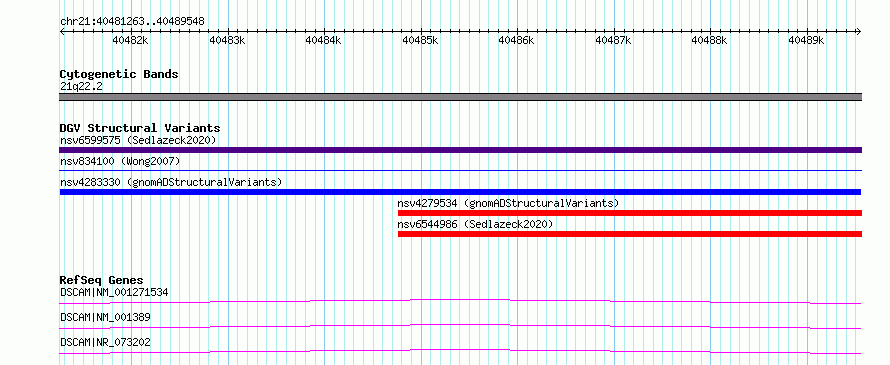Click the purple nsv6599575 variant bar

pos(460,150)
